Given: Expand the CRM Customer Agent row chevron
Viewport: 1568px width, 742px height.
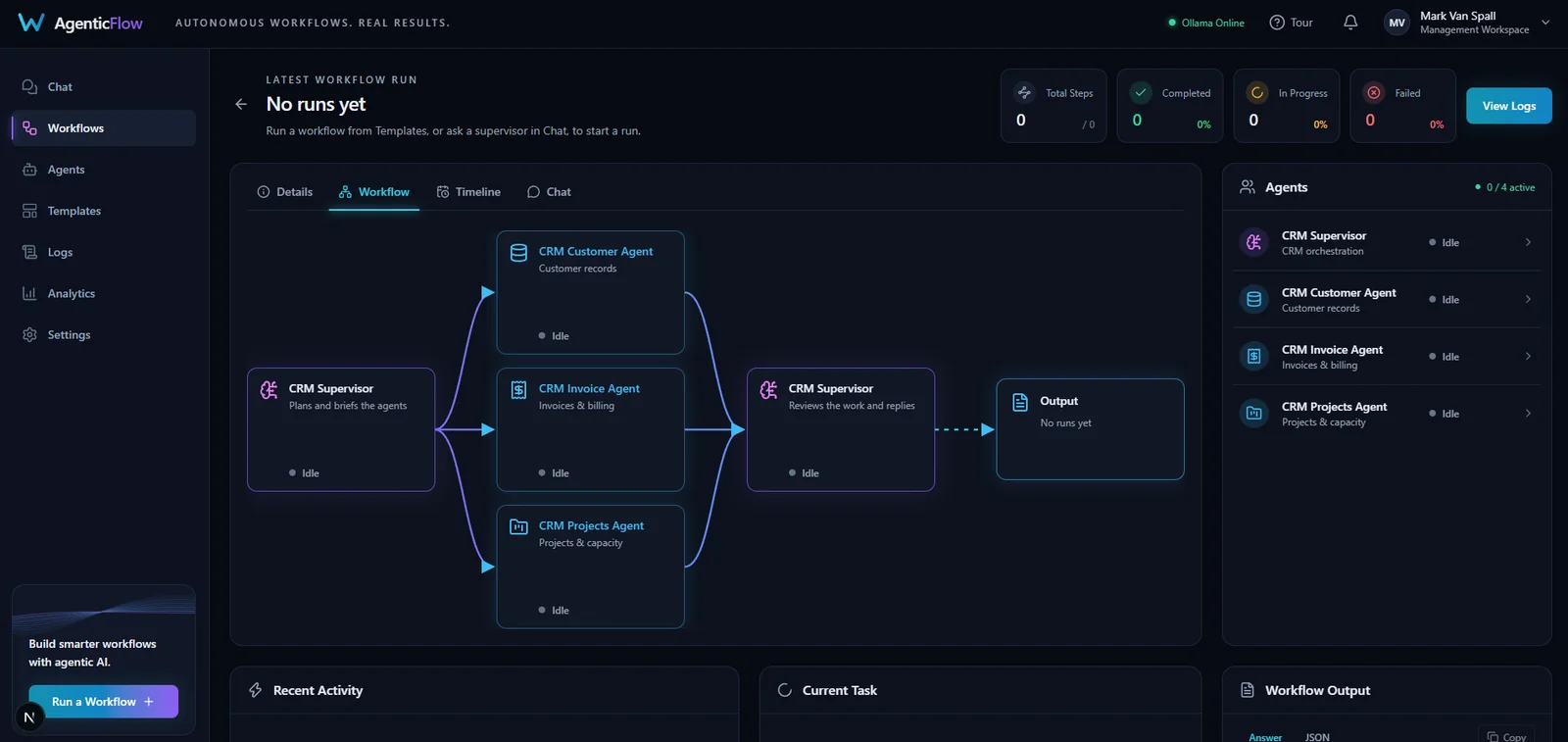Looking at the screenshot, I should tap(1528, 299).
